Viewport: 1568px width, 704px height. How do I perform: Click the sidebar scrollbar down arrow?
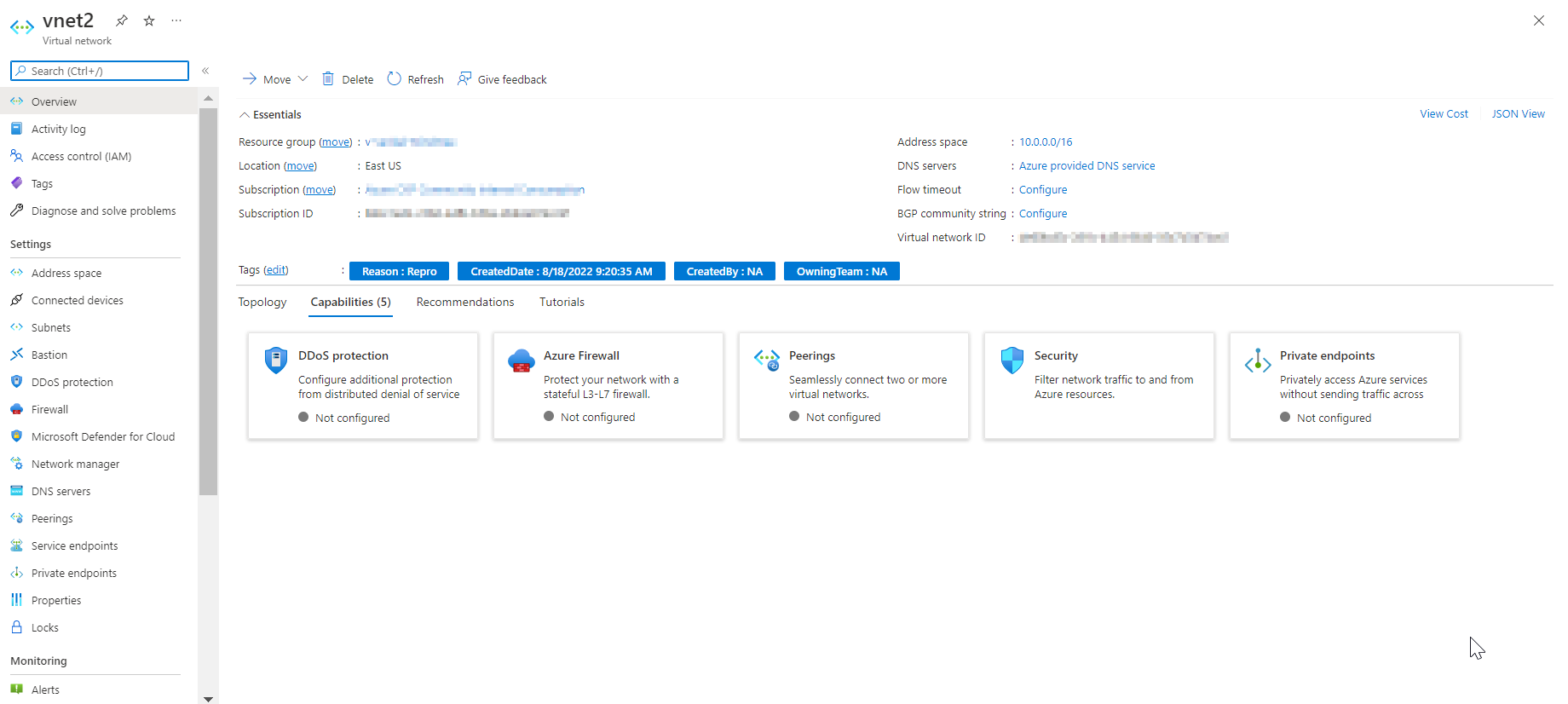(x=208, y=699)
